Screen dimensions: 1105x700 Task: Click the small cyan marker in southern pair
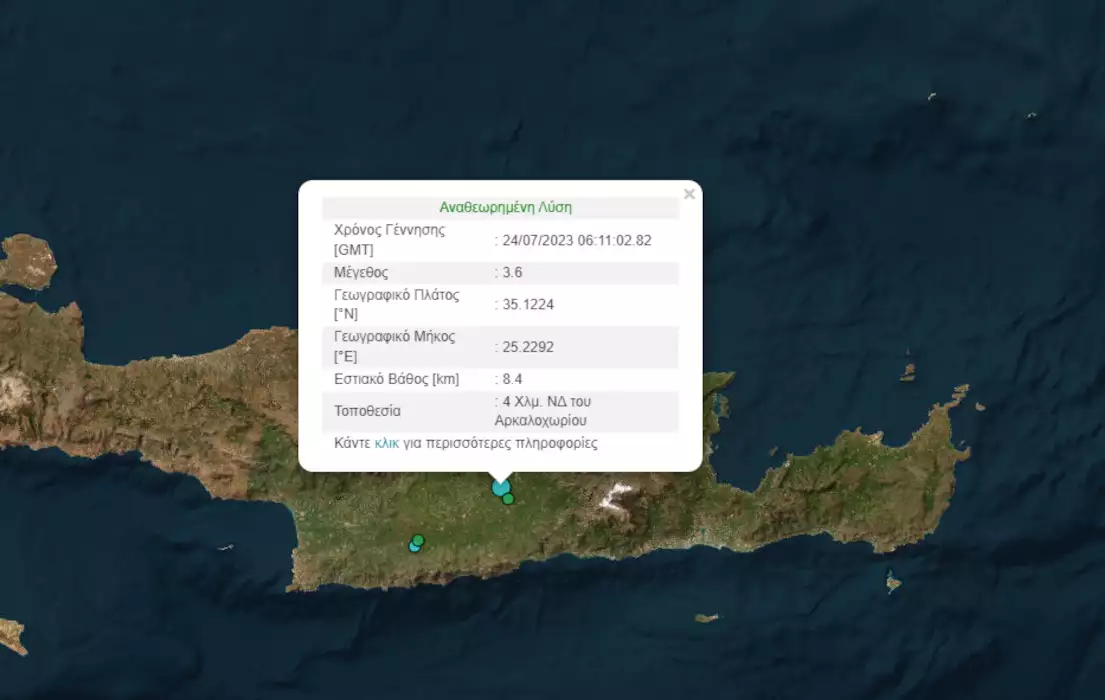[x=413, y=546]
